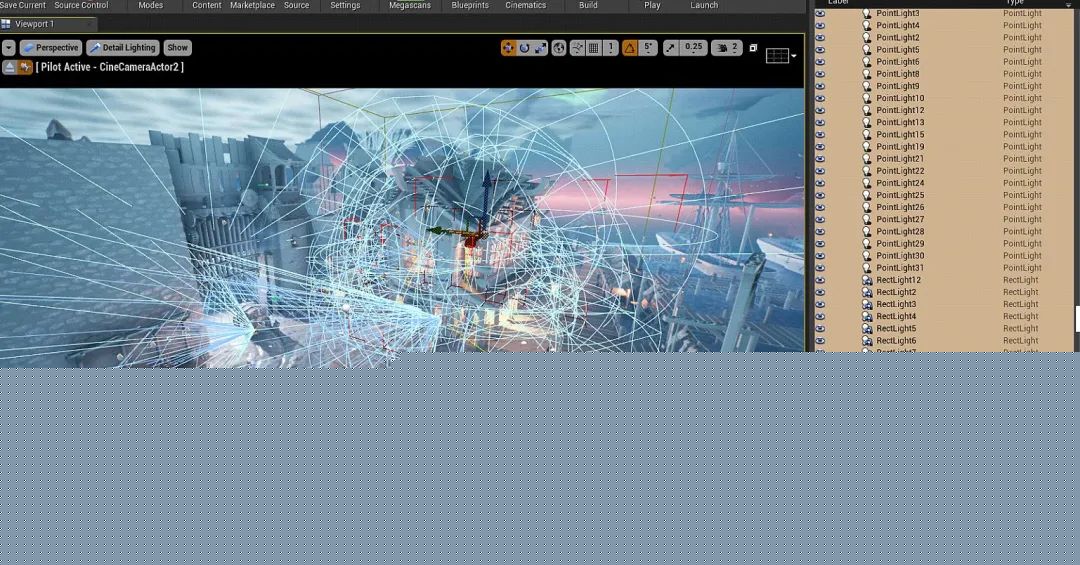The image size is (1080, 565).
Task: Hide RectLight3 using its eye icon
Action: [x=820, y=304]
